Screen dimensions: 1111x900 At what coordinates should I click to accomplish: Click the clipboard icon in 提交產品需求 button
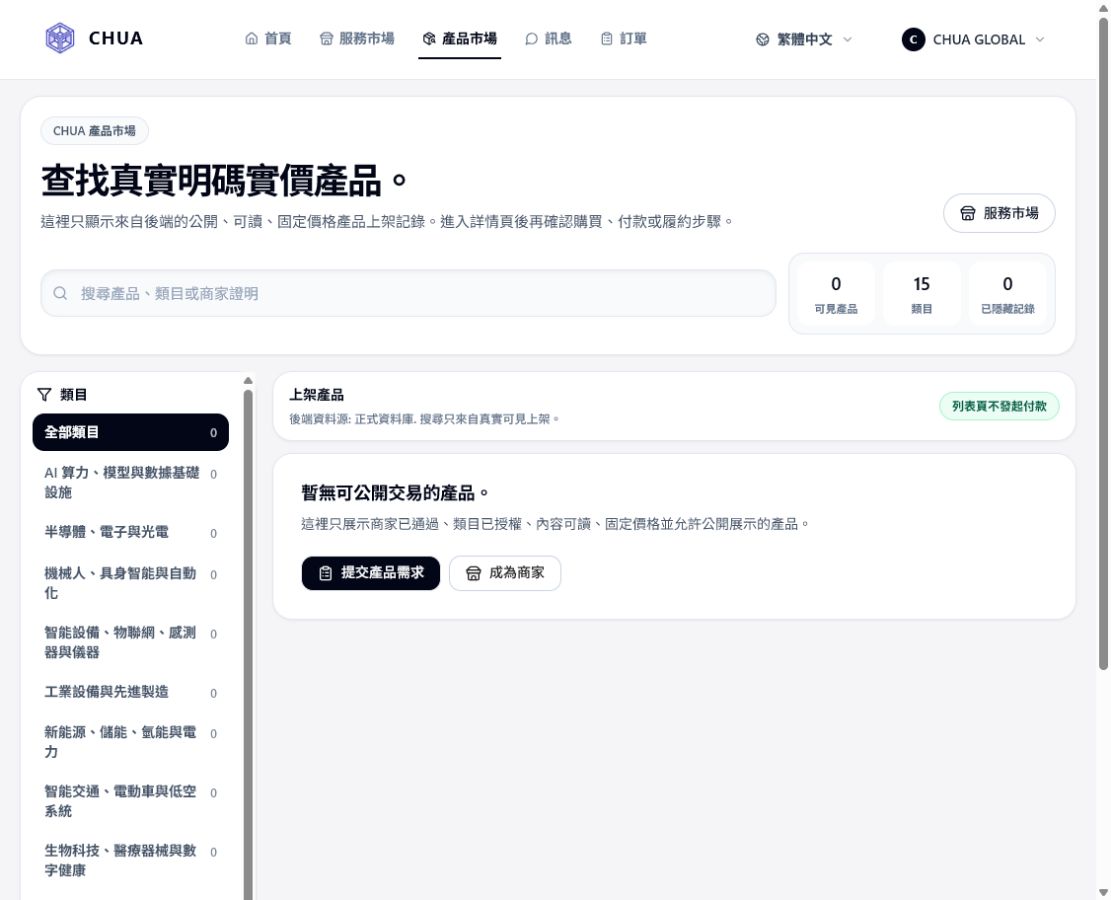(x=325, y=573)
